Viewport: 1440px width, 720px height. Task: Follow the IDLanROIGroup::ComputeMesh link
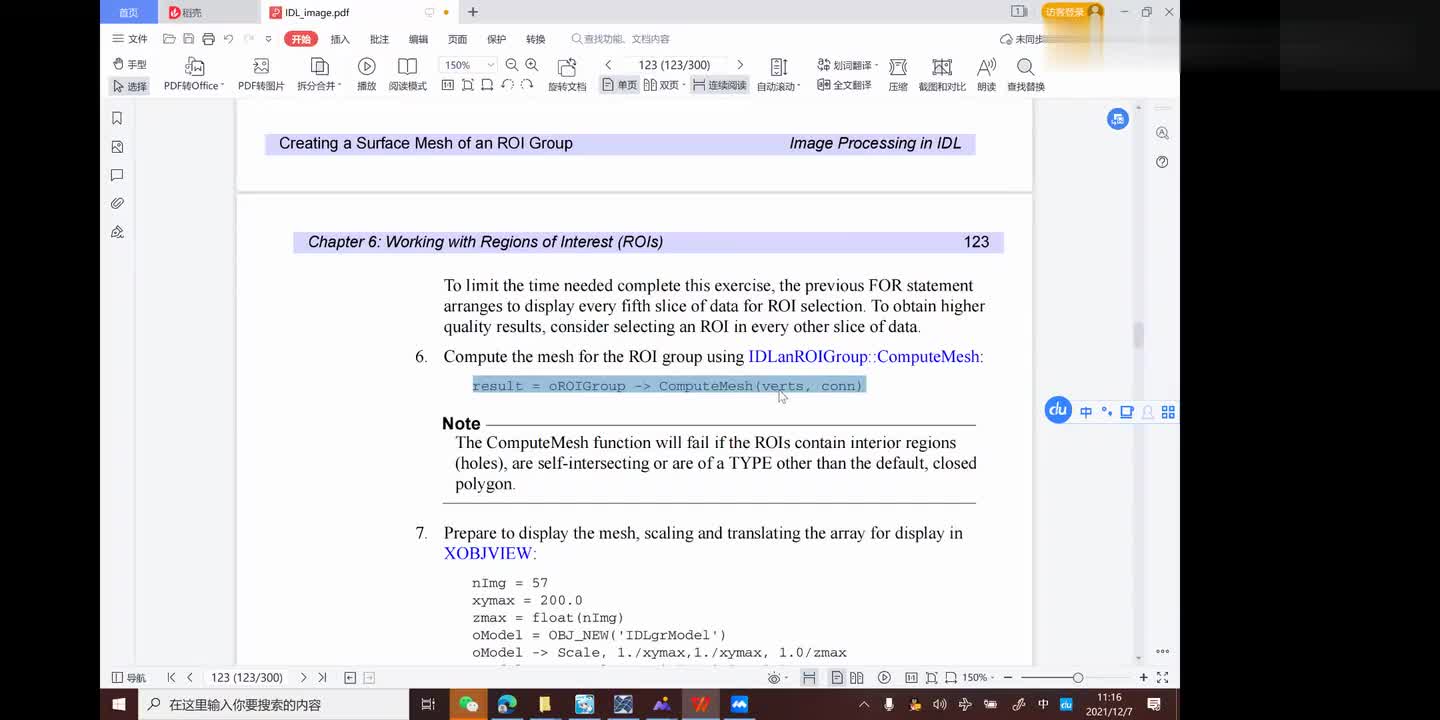tap(866, 357)
